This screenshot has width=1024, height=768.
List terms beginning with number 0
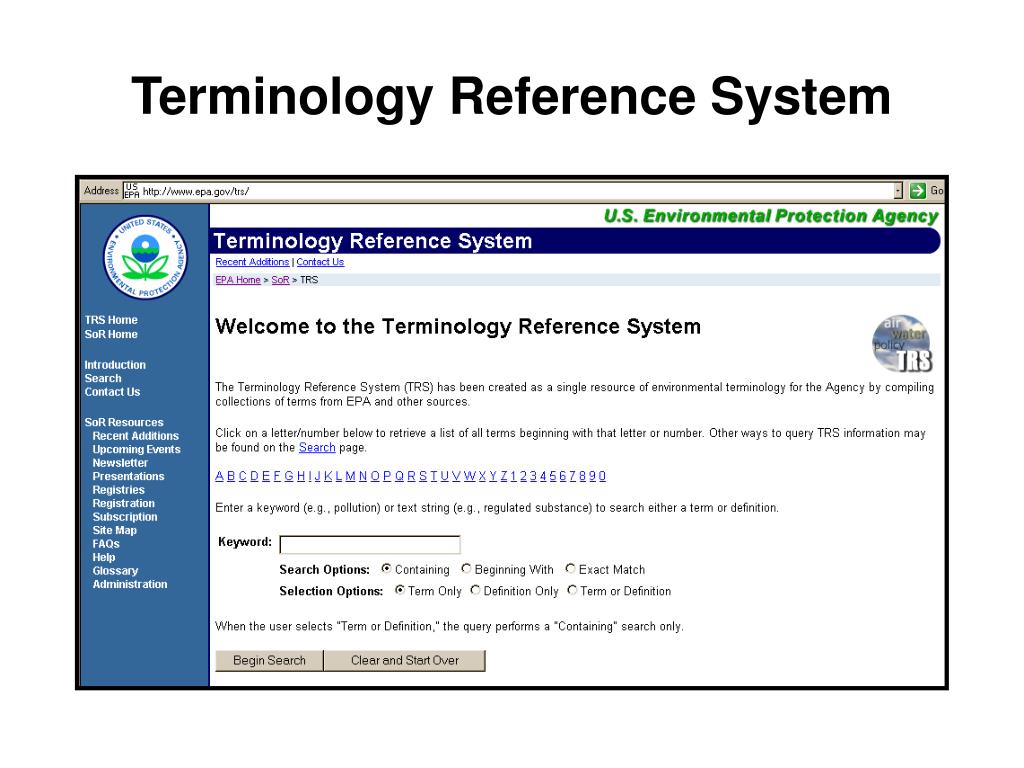click(602, 476)
